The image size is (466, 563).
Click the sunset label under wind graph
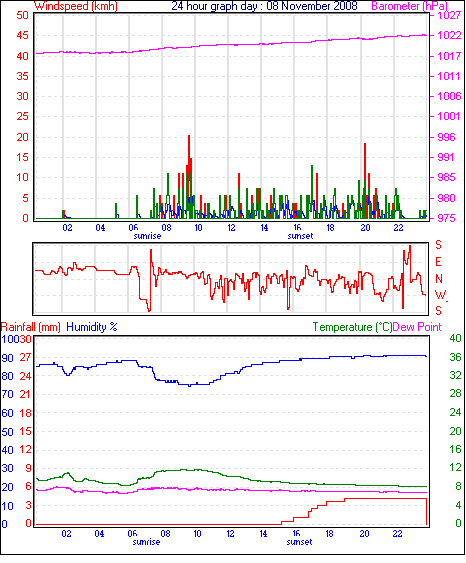click(300, 236)
